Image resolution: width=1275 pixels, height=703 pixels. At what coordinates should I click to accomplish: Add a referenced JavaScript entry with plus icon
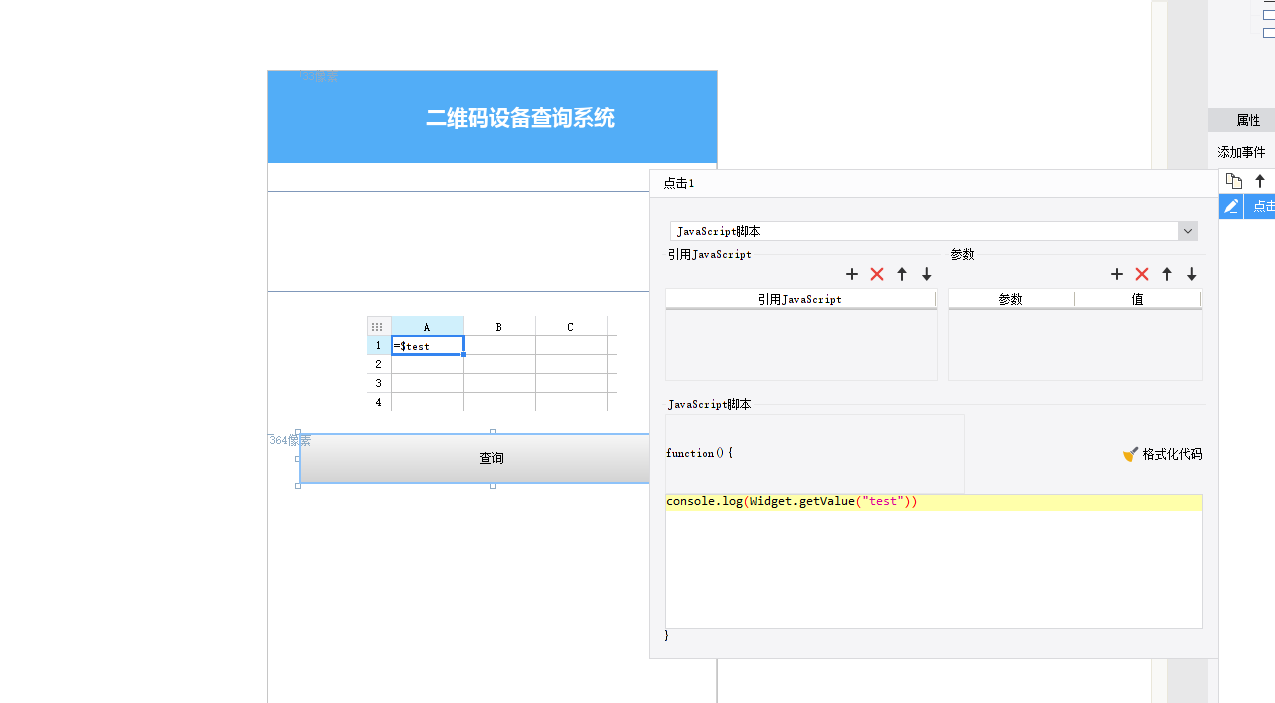[852, 274]
